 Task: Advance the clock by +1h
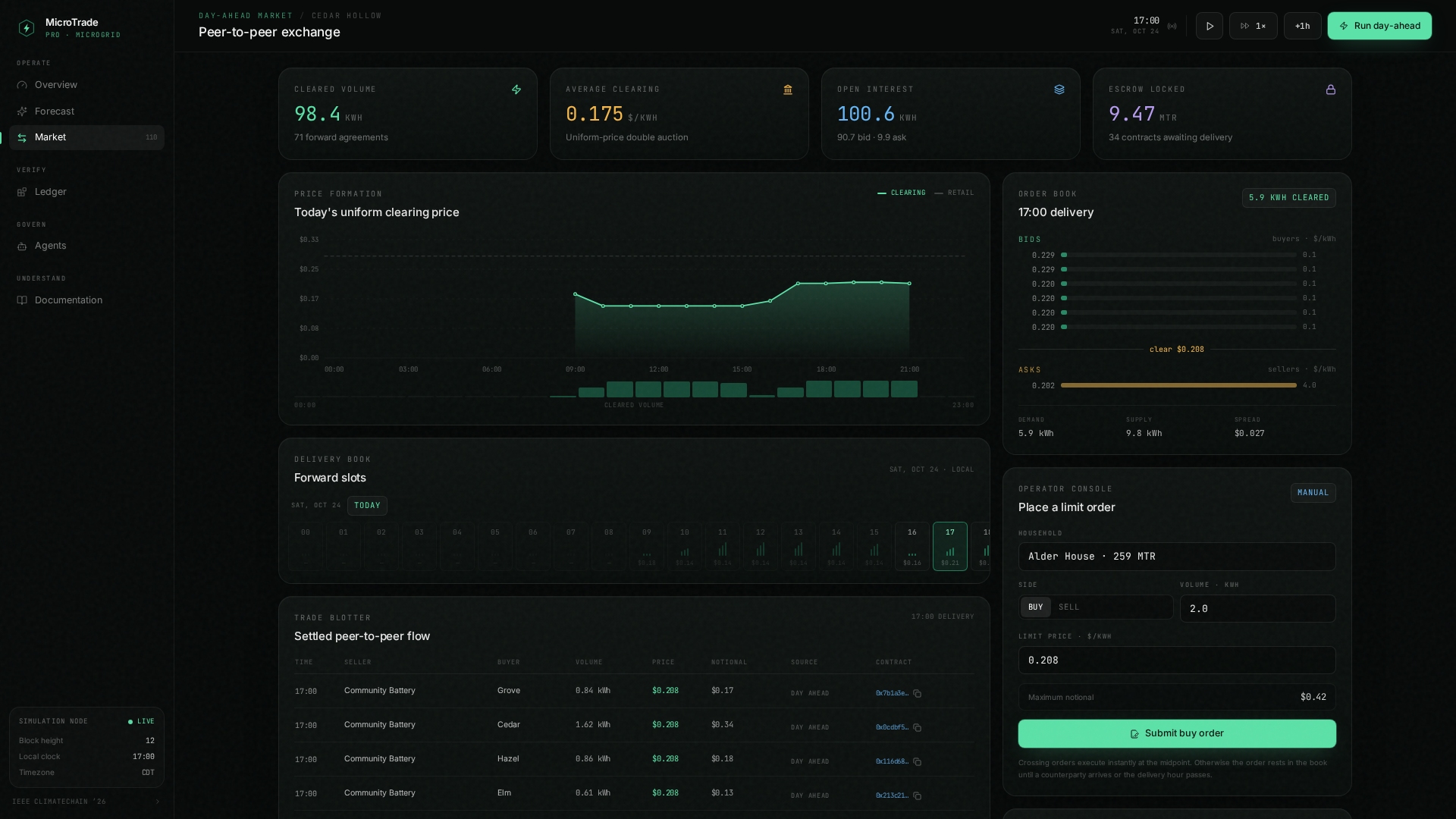1303,26
